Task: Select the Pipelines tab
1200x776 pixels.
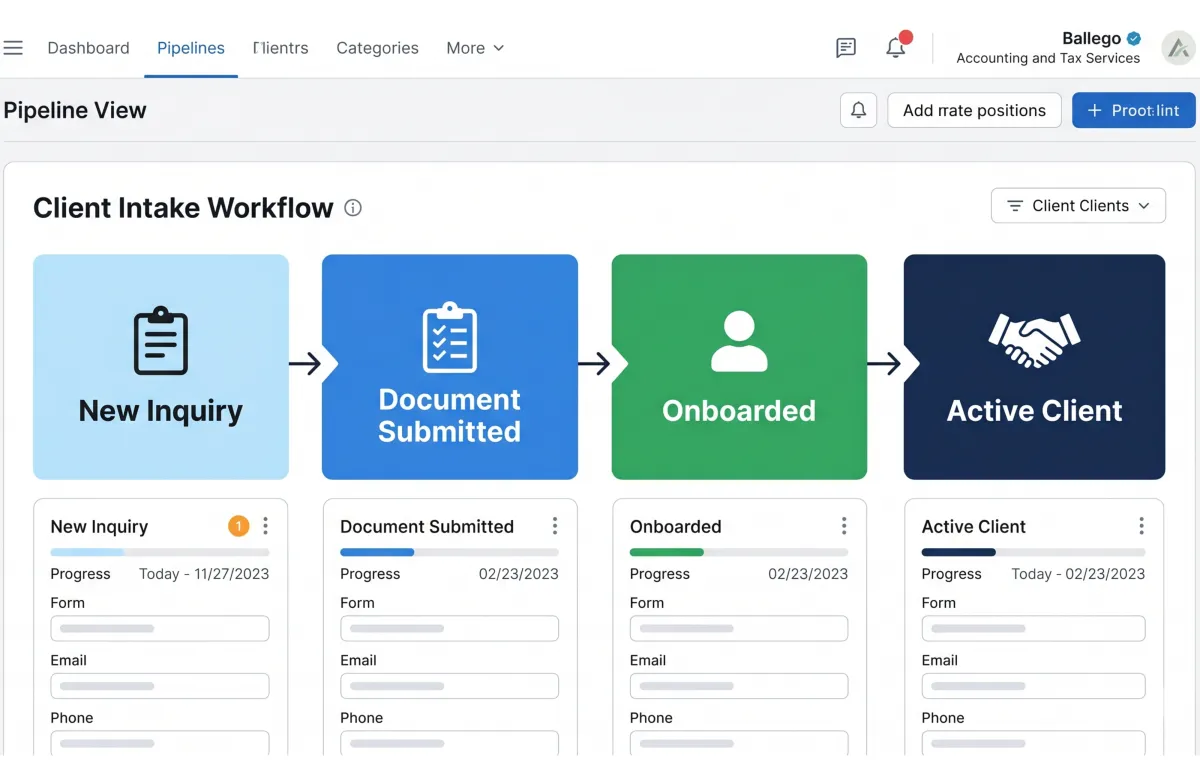Action: (191, 48)
